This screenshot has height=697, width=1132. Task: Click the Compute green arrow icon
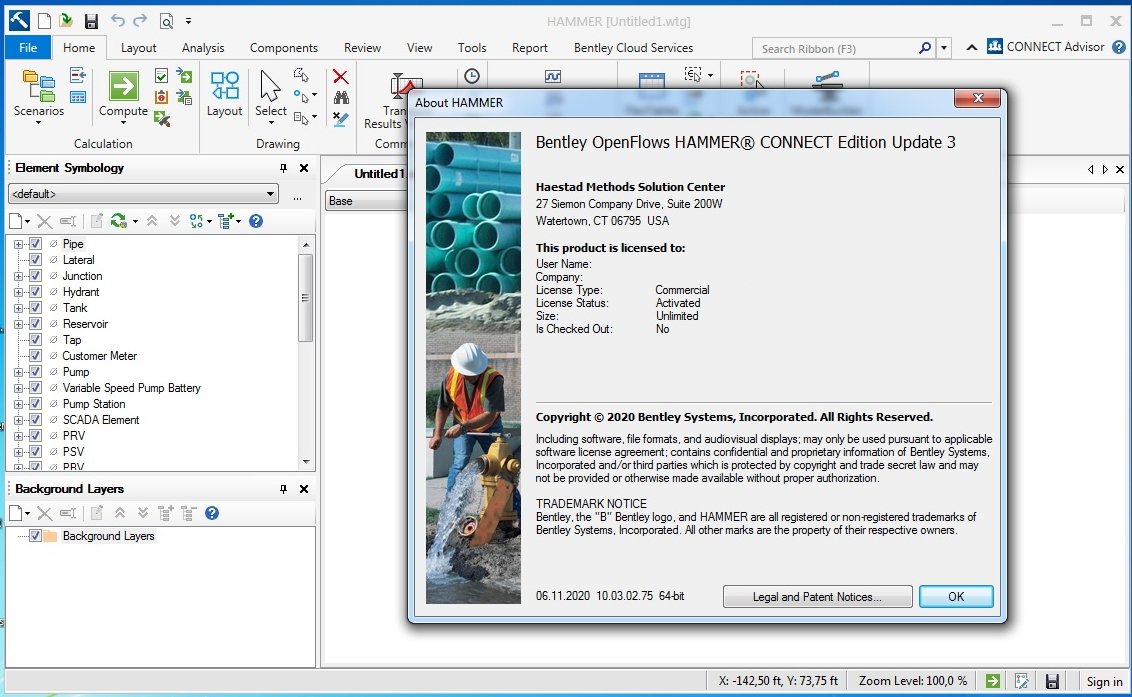coord(123,86)
